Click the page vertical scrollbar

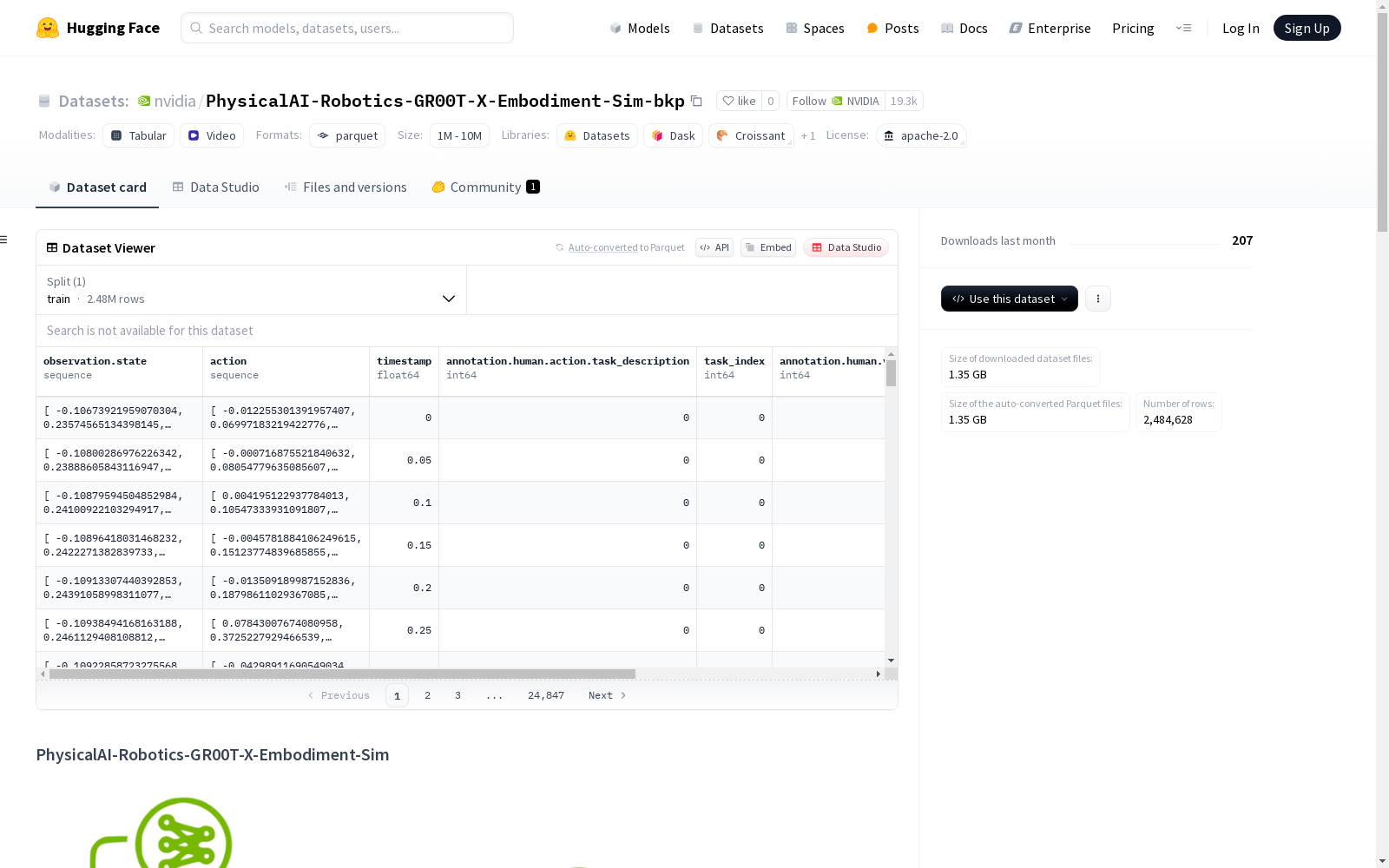[x=1382, y=122]
